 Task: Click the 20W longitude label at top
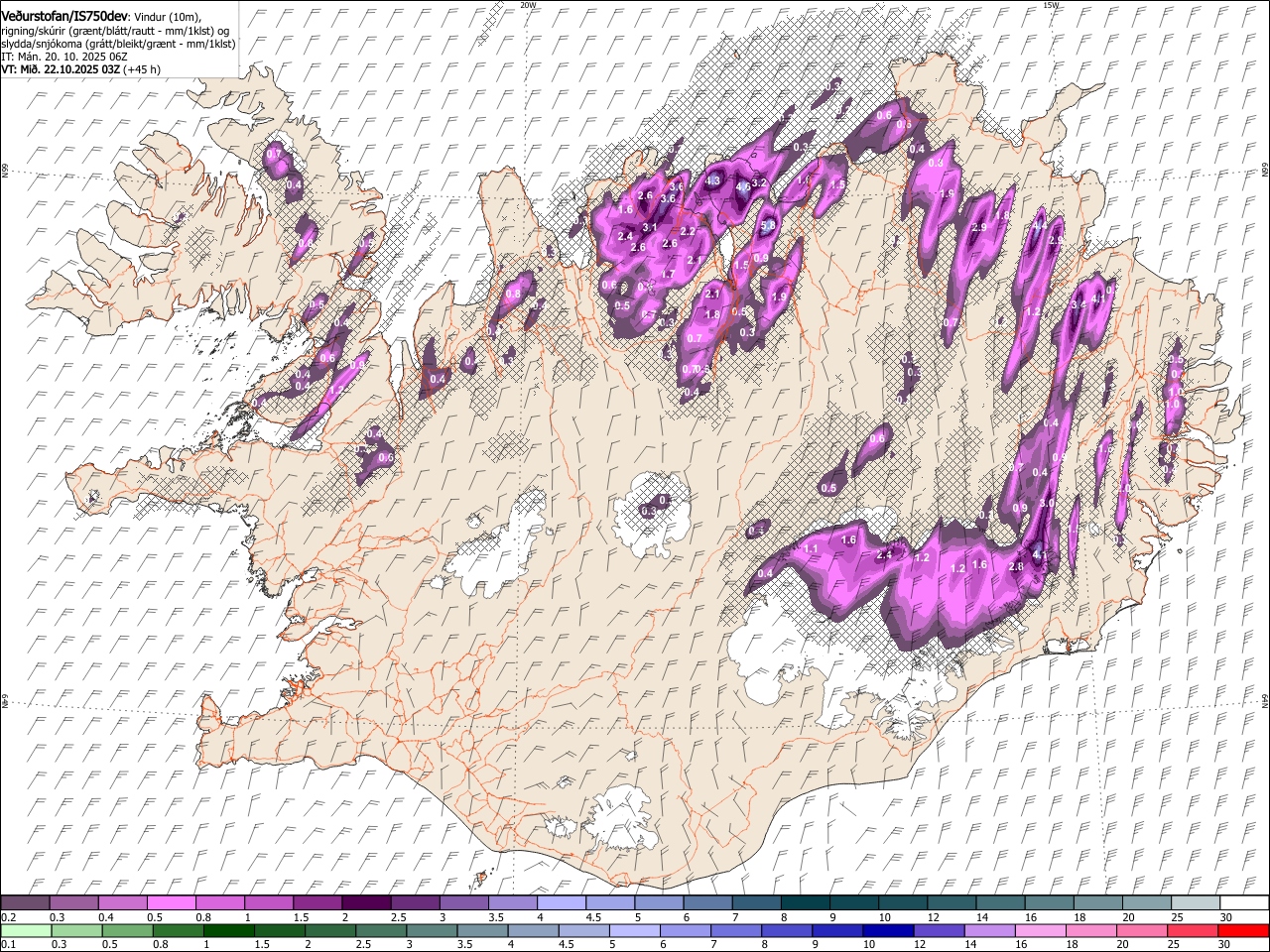(x=528, y=5)
